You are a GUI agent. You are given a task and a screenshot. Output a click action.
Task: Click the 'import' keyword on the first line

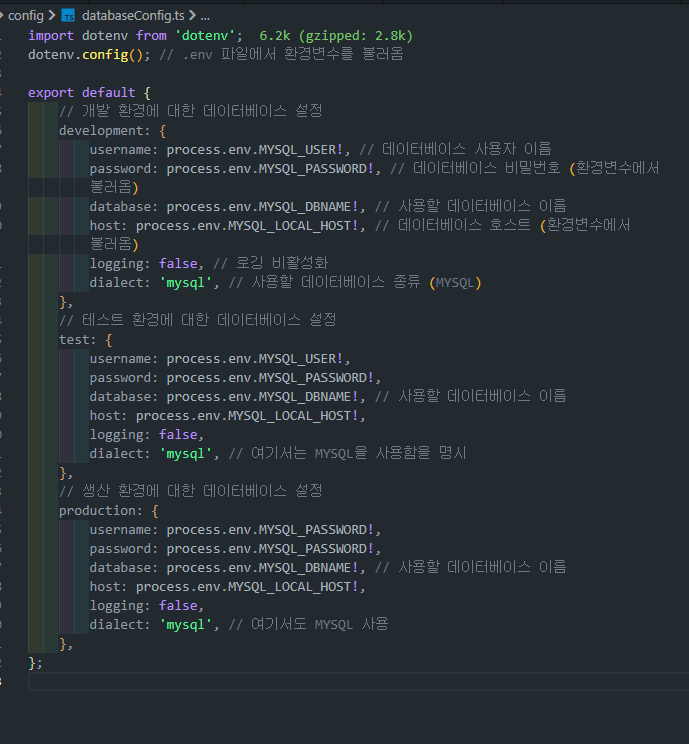coord(51,36)
